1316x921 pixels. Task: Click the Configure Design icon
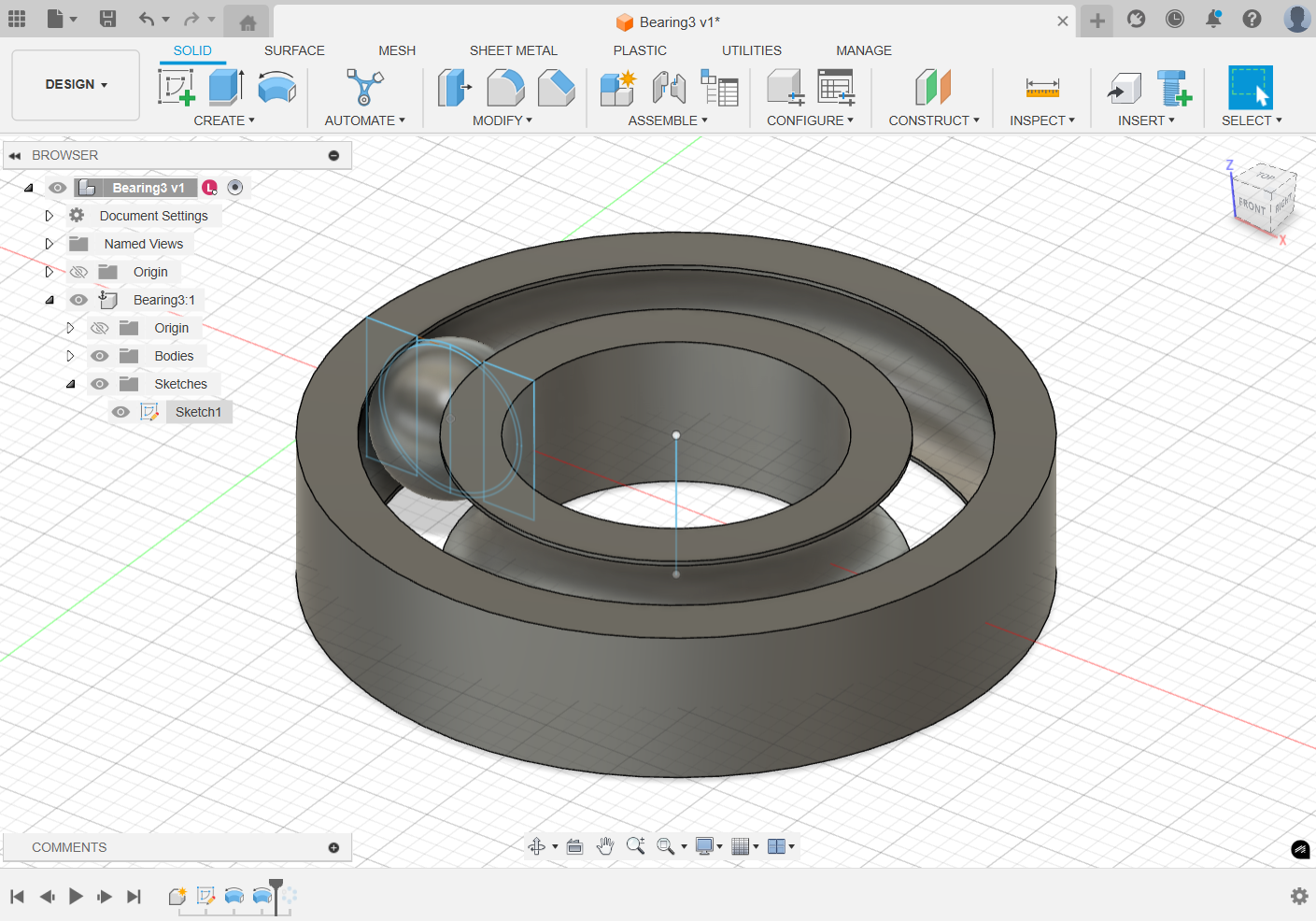point(785,88)
